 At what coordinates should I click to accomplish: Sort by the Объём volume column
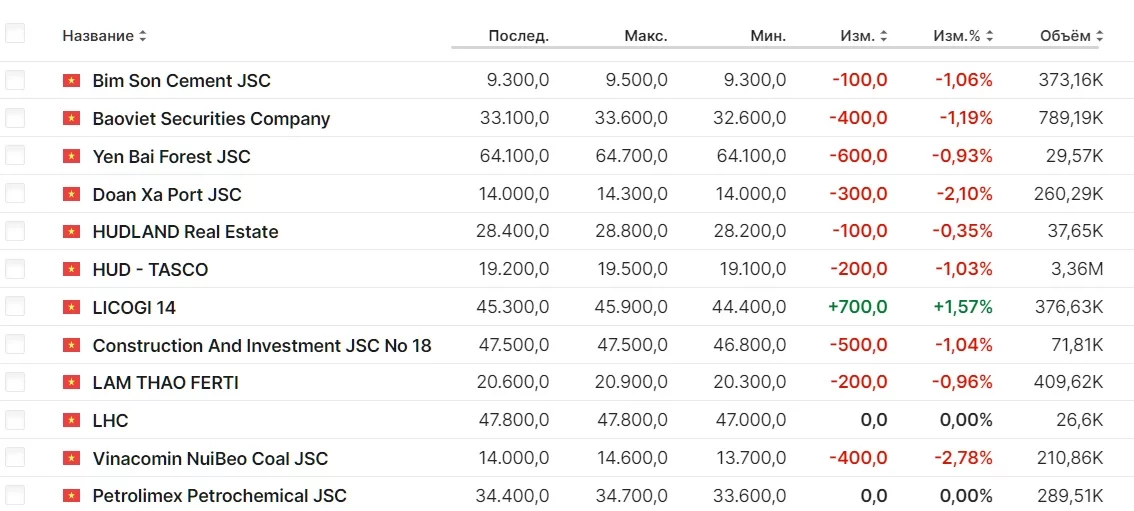[1071, 36]
